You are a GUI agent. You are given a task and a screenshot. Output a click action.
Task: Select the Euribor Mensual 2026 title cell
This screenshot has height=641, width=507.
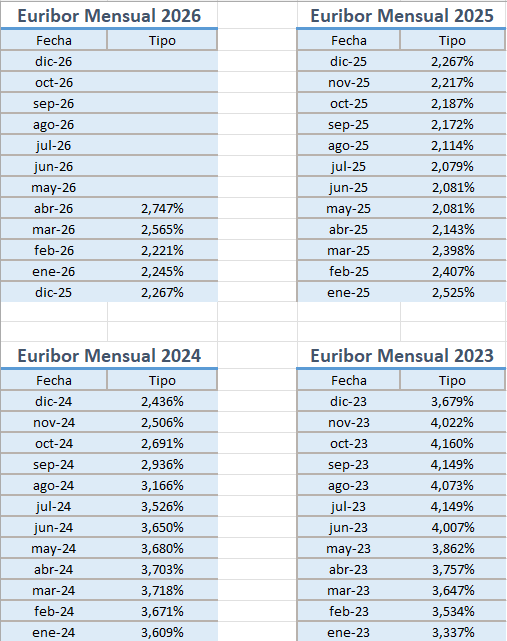109,16
